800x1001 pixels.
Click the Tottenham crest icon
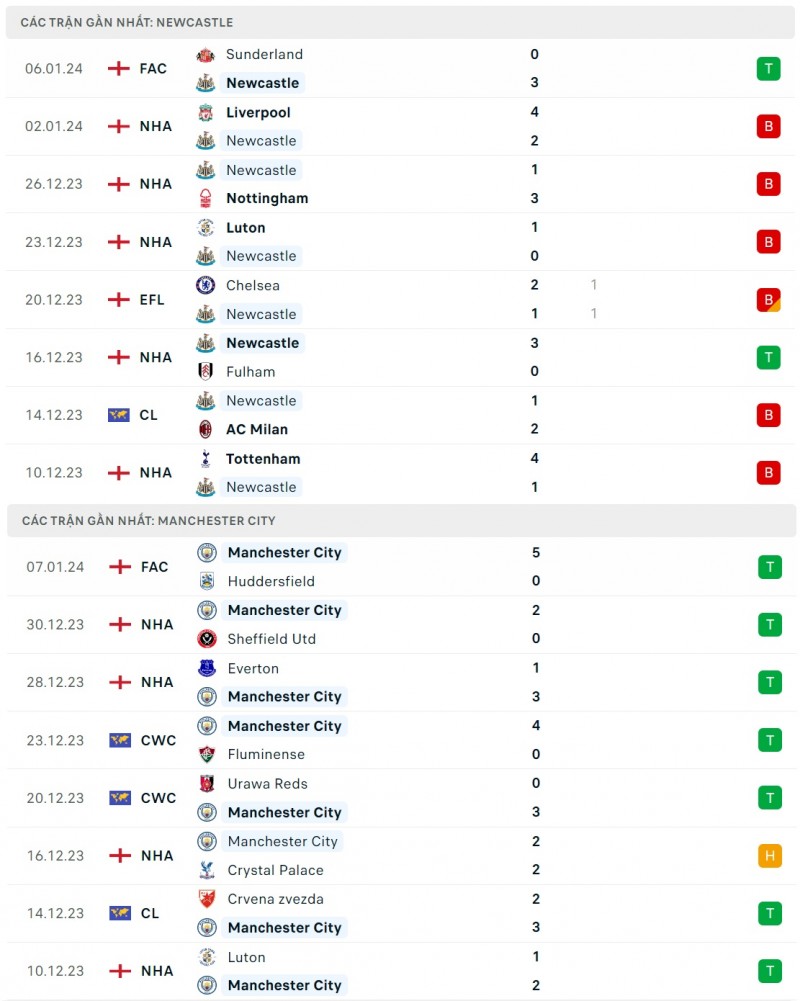click(205, 459)
